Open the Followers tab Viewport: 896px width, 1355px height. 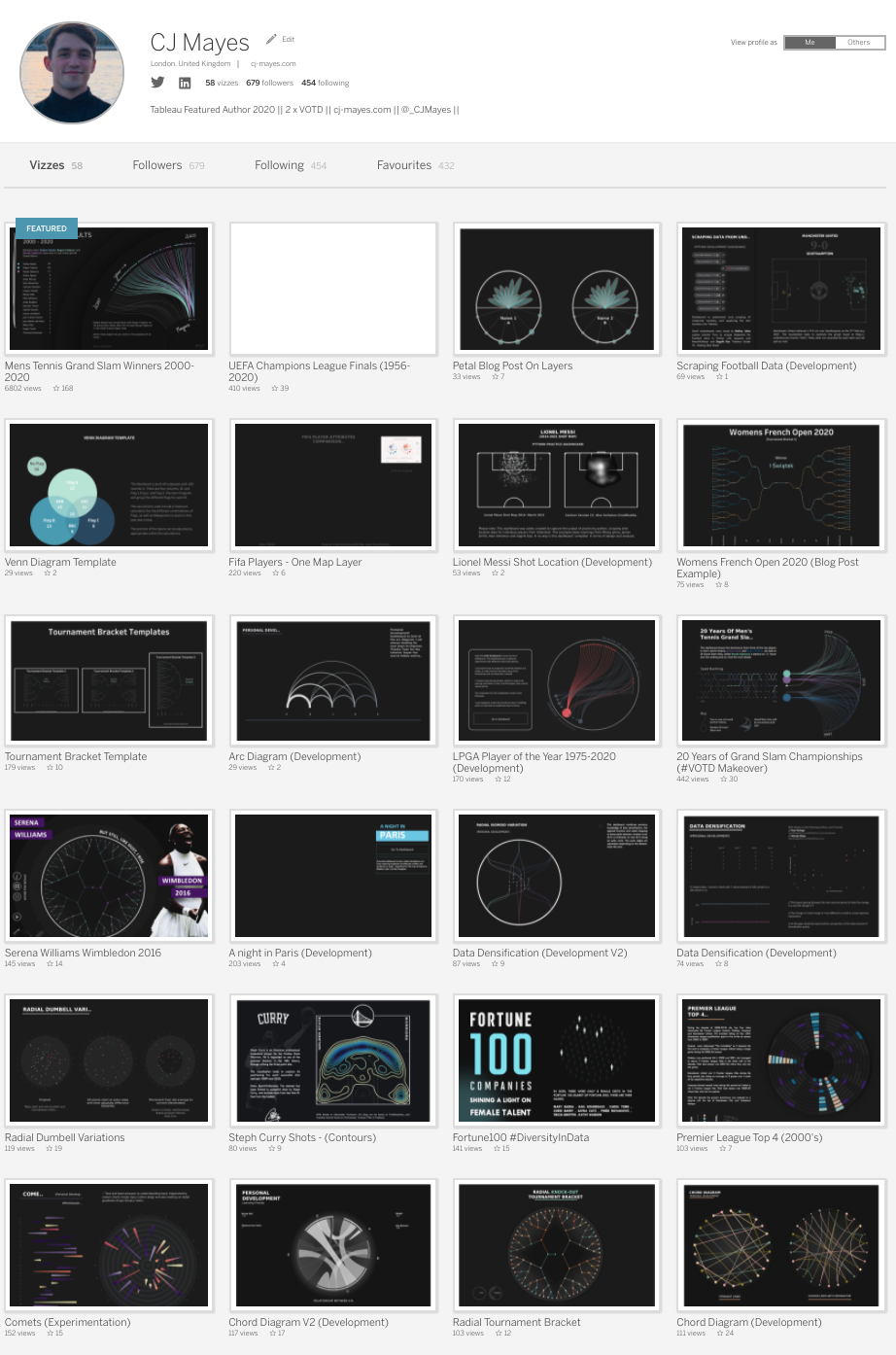coord(157,165)
